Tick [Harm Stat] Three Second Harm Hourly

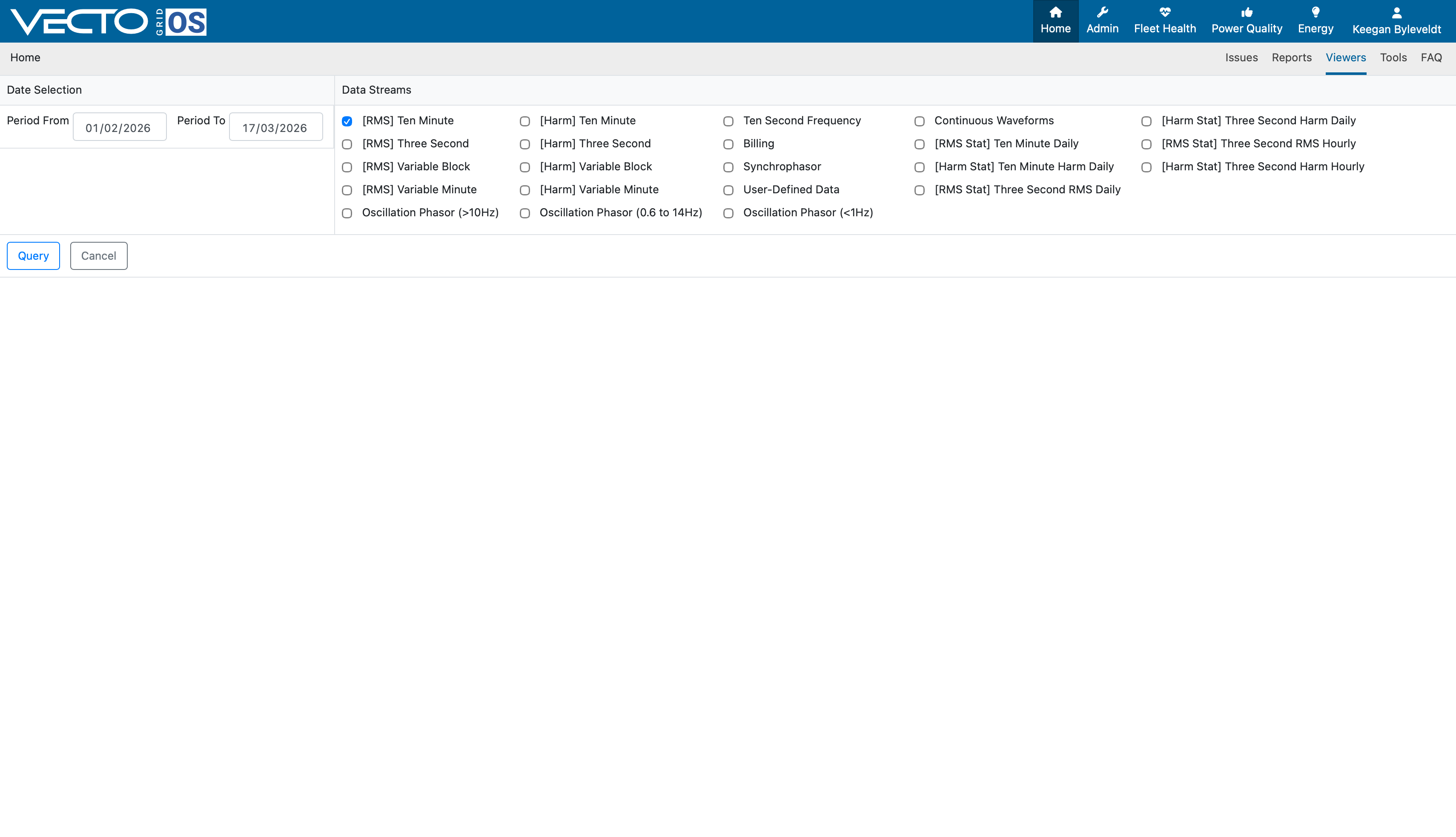[x=1146, y=167]
